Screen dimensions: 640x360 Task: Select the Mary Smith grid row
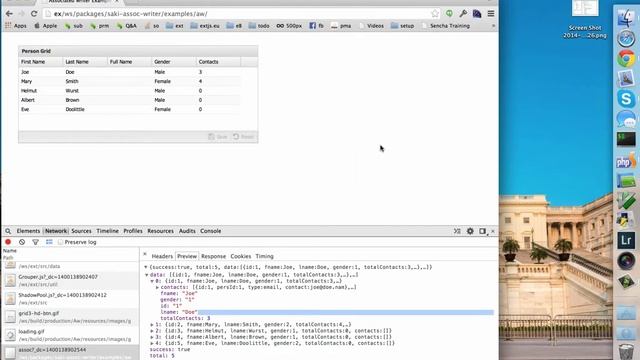[x=130, y=81]
